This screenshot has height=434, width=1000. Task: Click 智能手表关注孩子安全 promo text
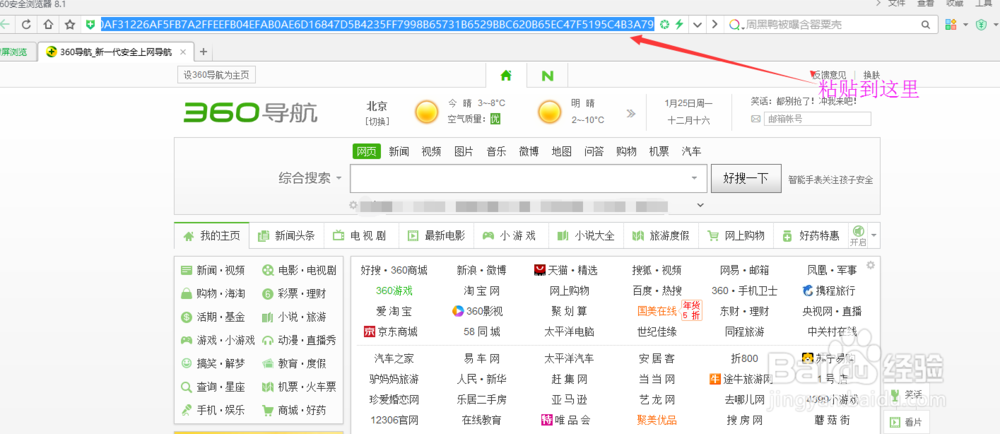[x=831, y=180]
